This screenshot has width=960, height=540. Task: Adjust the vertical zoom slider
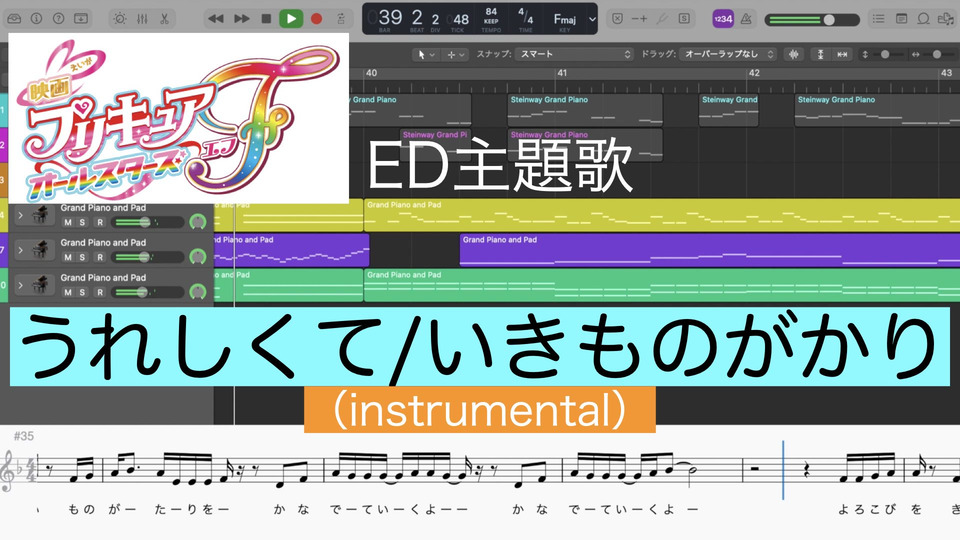886,54
